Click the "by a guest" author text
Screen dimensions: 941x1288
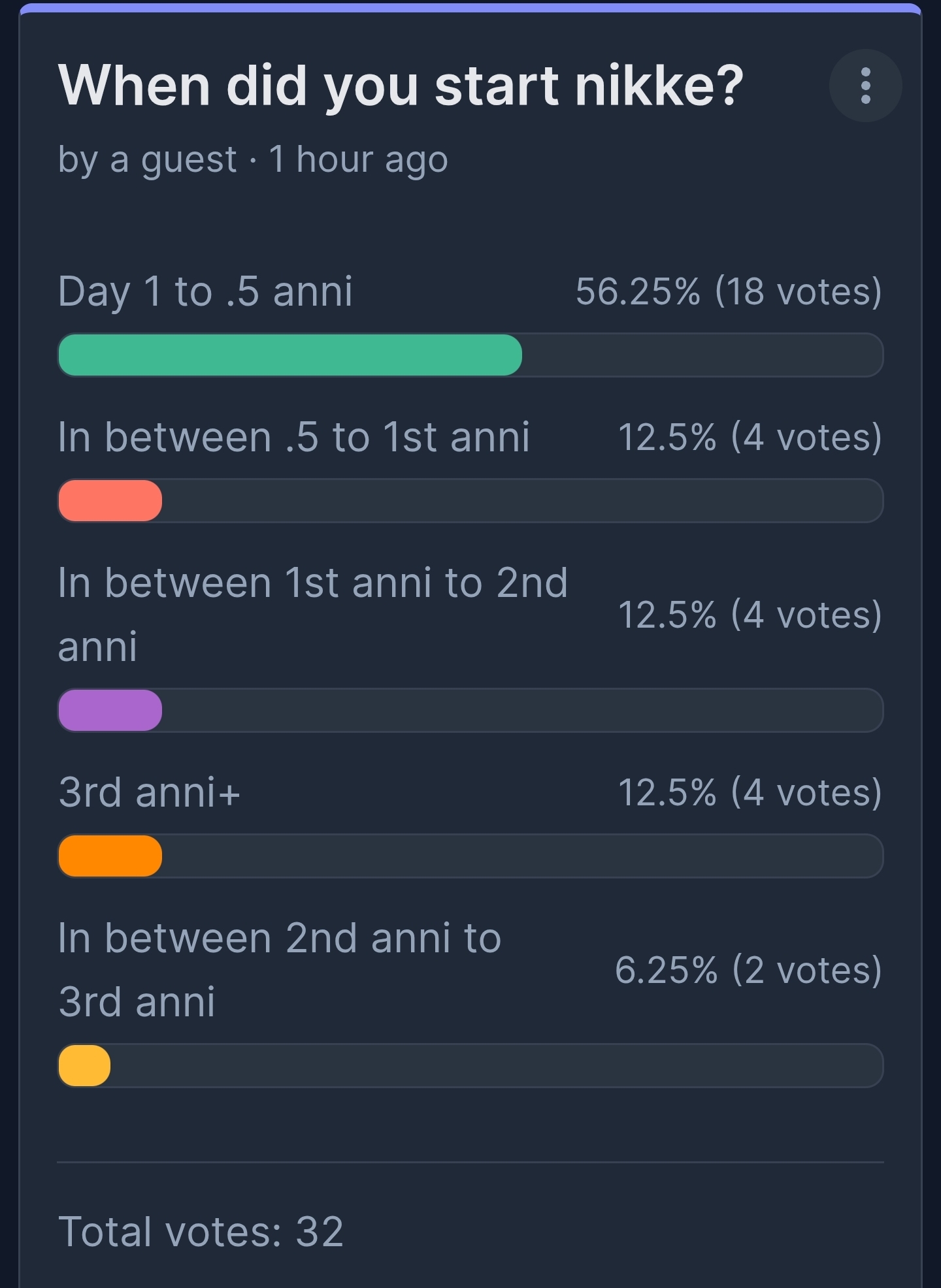[x=147, y=159]
